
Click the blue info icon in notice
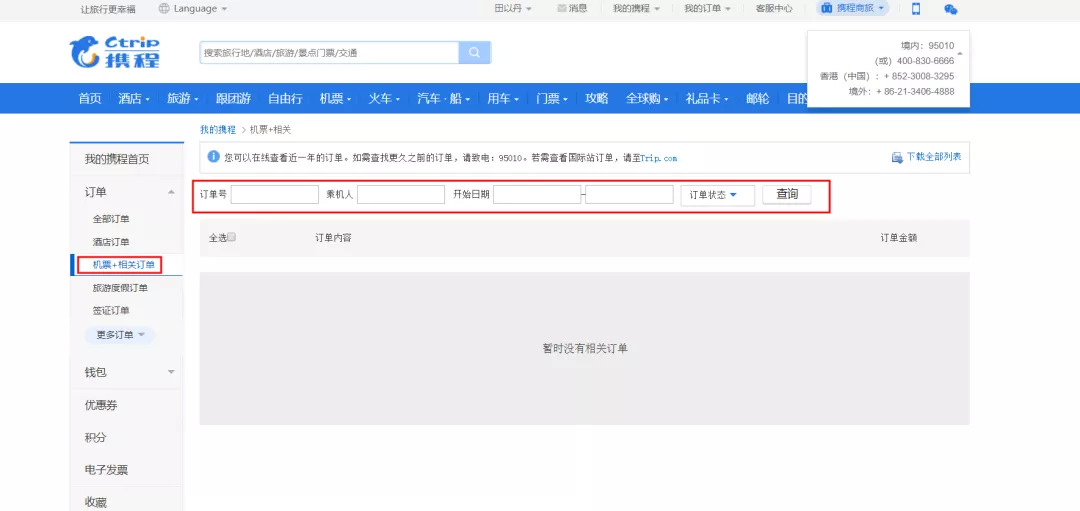212,157
